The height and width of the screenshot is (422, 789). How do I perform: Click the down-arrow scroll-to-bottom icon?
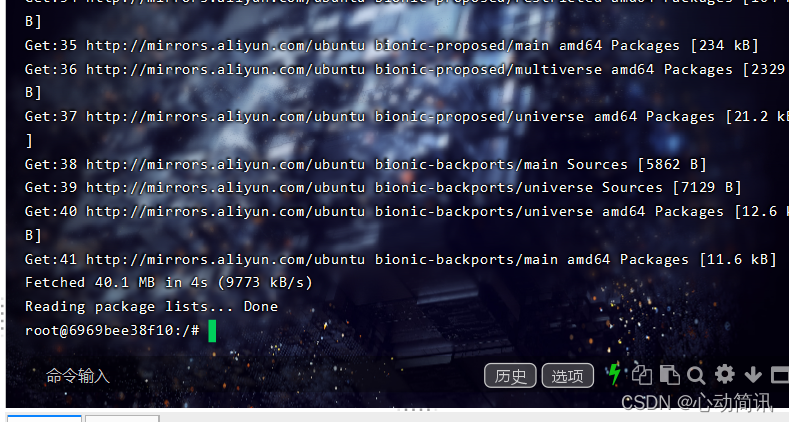tap(753, 375)
